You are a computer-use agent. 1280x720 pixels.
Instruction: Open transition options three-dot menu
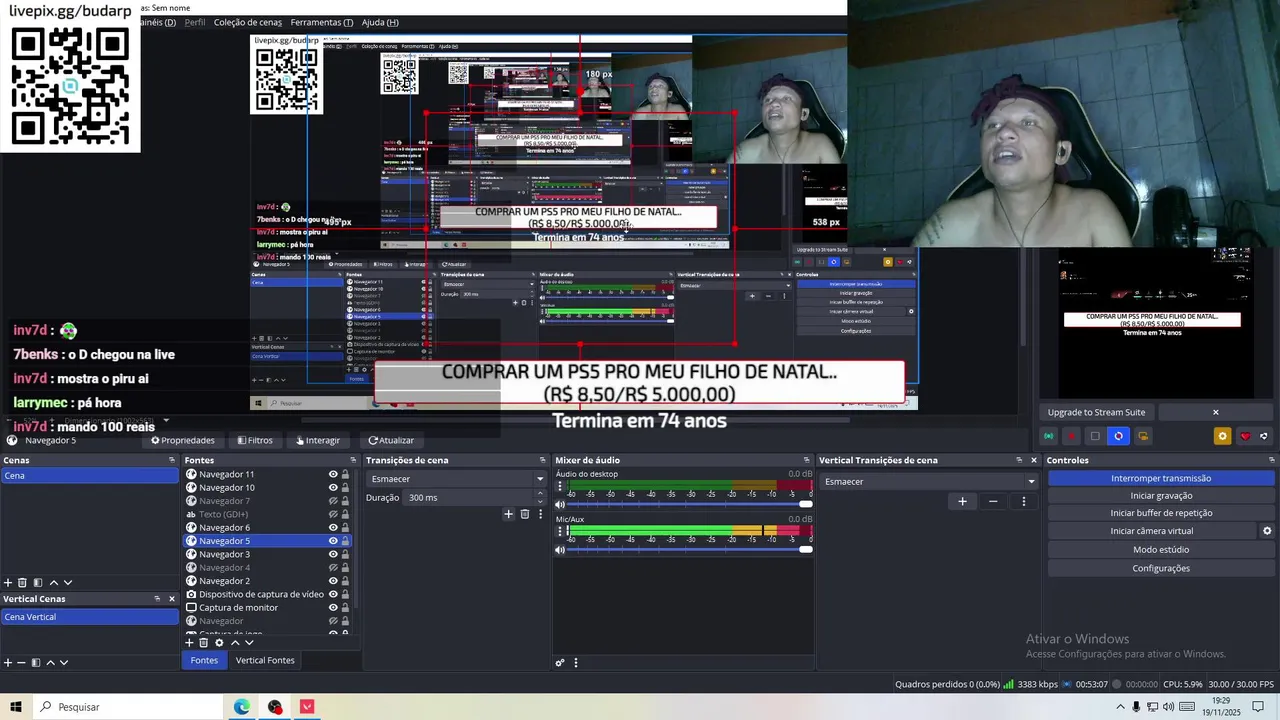[x=540, y=514]
